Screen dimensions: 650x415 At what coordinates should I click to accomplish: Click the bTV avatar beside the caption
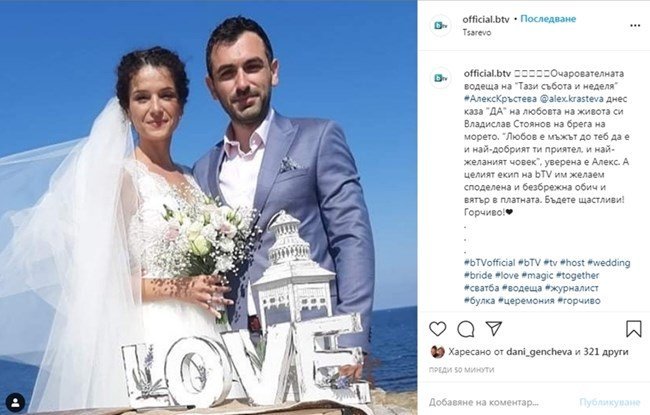coord(440,78)
